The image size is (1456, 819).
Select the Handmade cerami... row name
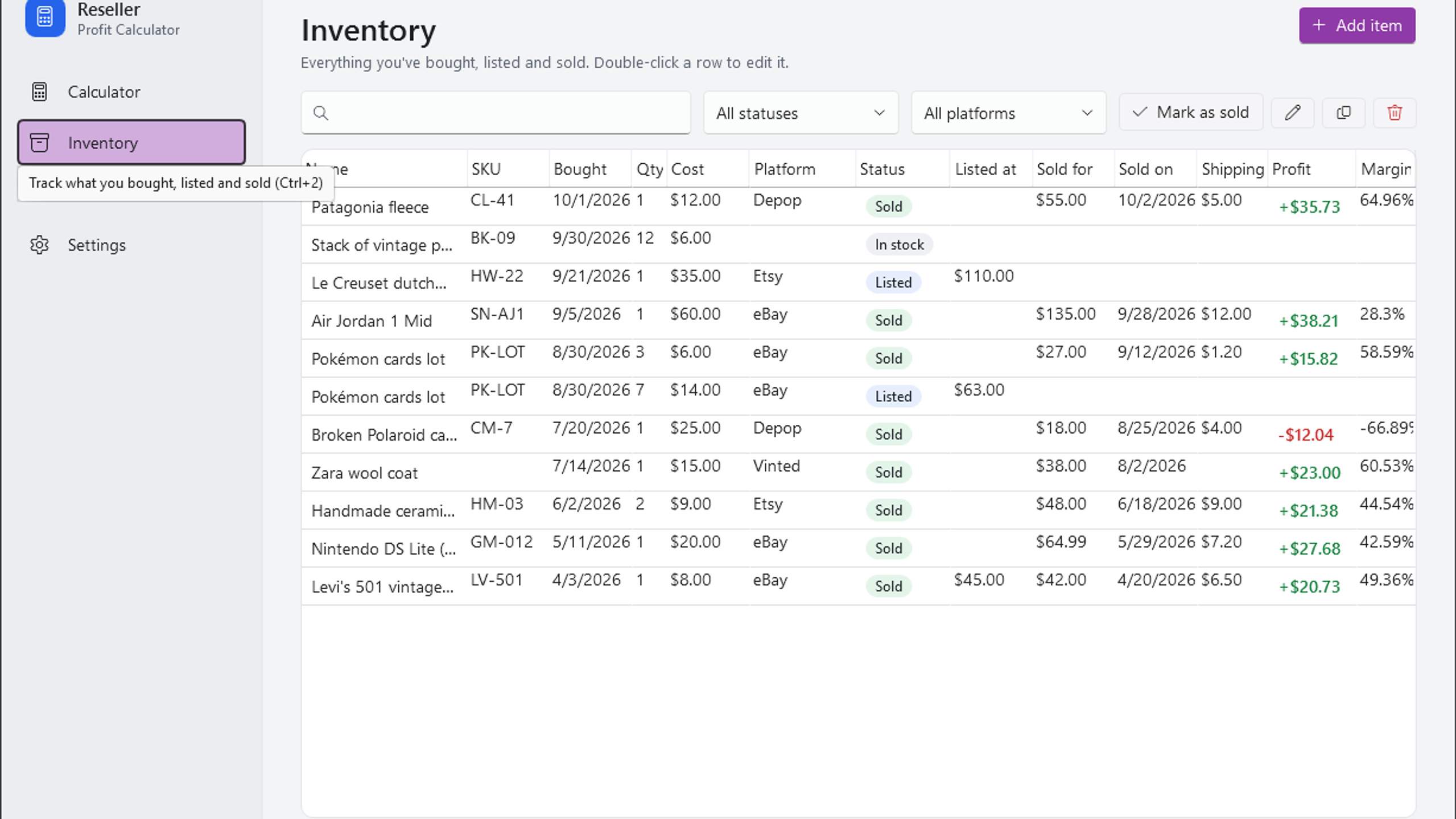click(383, 511)
